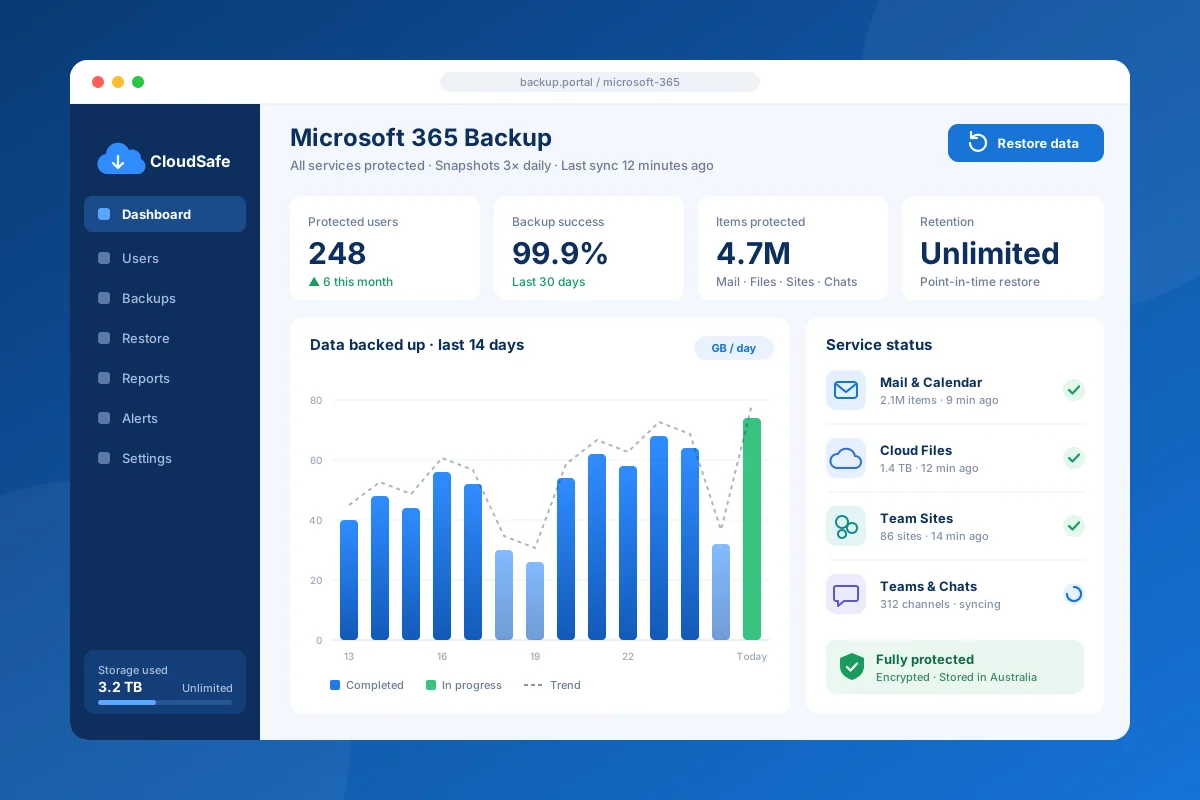1200x800 pixels.
Task: Click the Teams & Chats speech bubble icon
Action: pyautogui.click(x=846, y=594)
